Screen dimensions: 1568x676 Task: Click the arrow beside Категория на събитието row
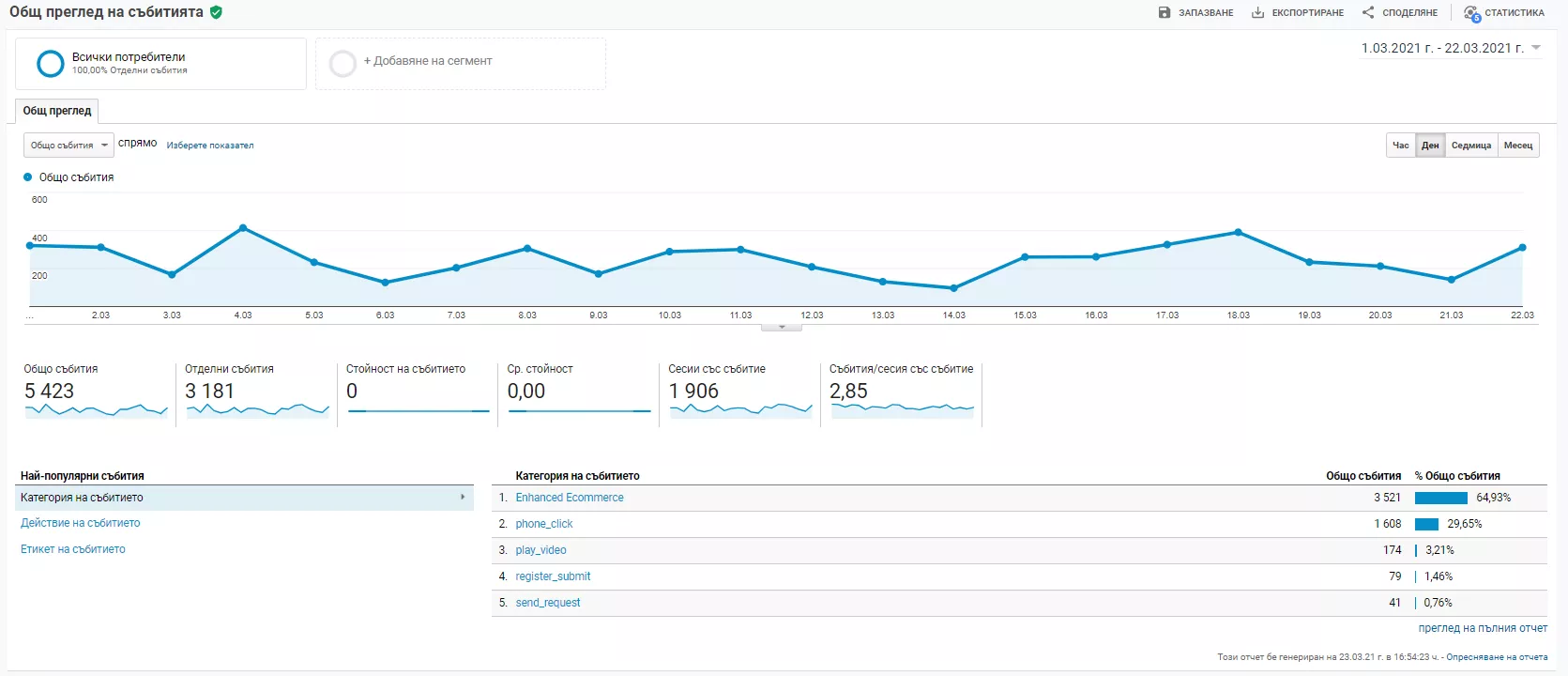pos(463,497)
